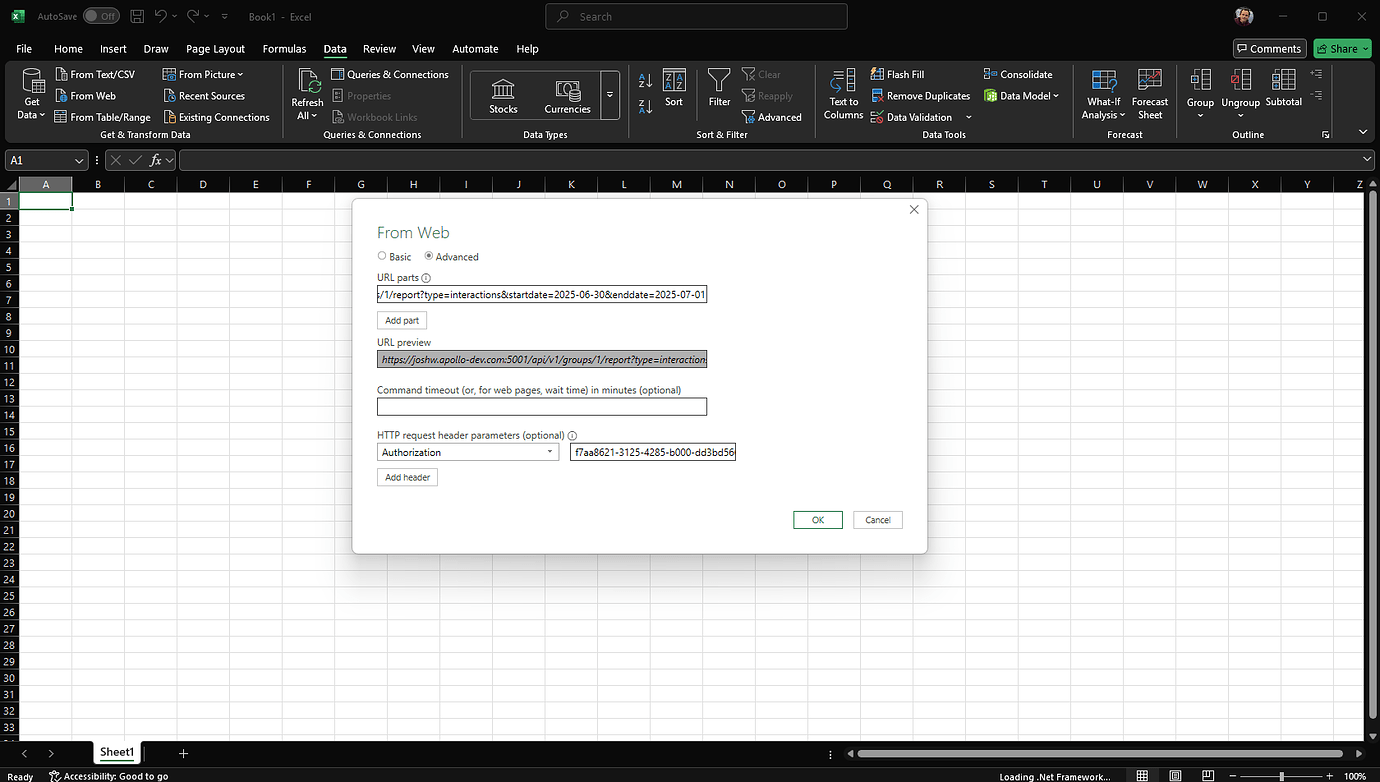Select the Advanced radio button
Viewport: 1380px width, 782px height.
[x=428, y=256]
